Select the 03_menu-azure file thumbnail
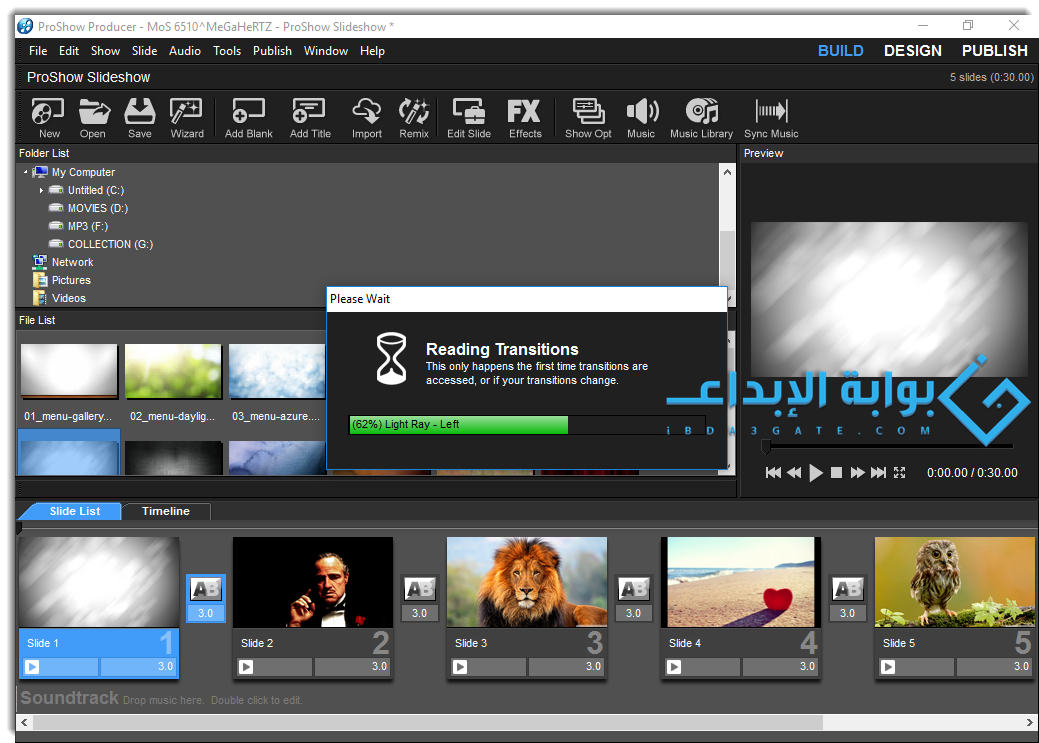Viewport: 1039px width, 743px height. coord(277,371)
